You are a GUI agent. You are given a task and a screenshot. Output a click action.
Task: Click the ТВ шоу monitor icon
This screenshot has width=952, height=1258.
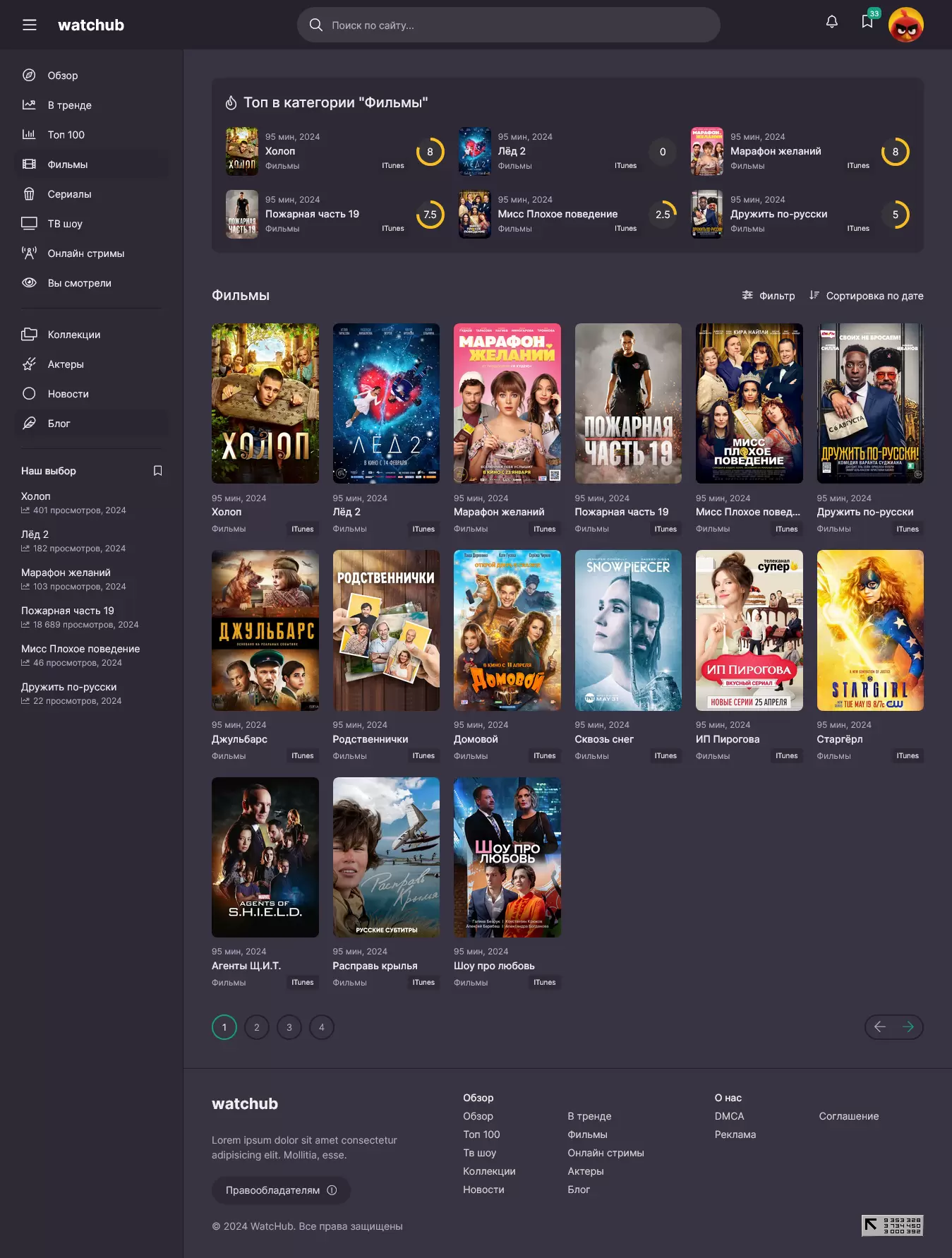pyautogui.click(x=29, y=224)
